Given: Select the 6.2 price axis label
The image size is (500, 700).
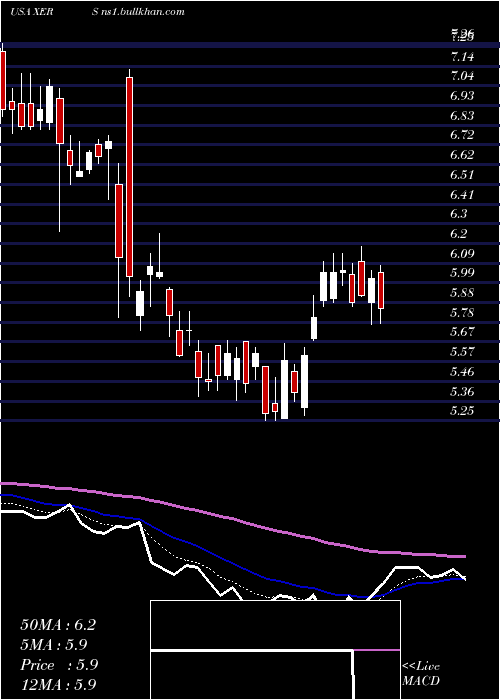Looking at the screenshot, I should coord(459,233).
